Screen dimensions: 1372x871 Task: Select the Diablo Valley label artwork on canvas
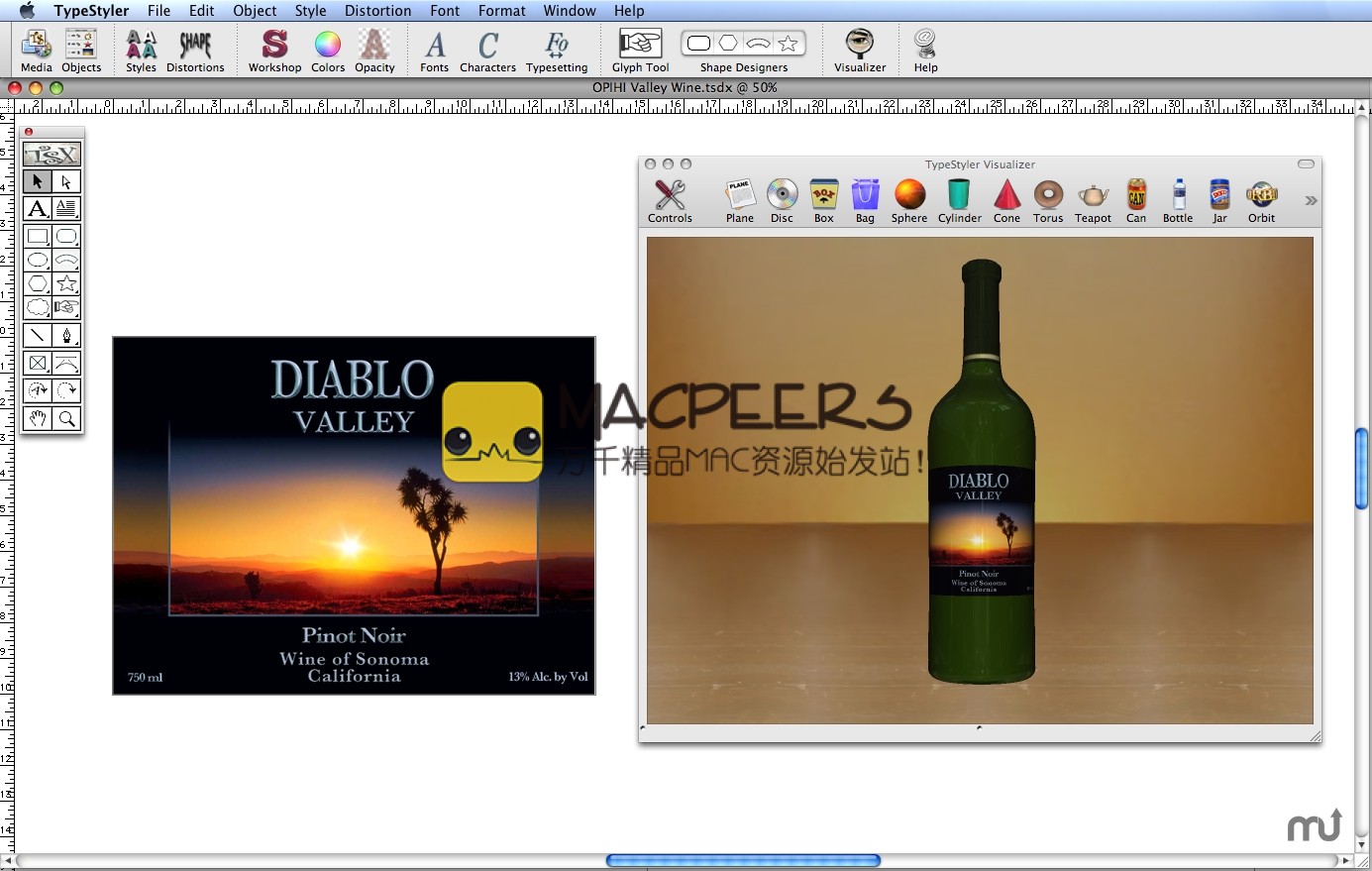pos(354,515)
